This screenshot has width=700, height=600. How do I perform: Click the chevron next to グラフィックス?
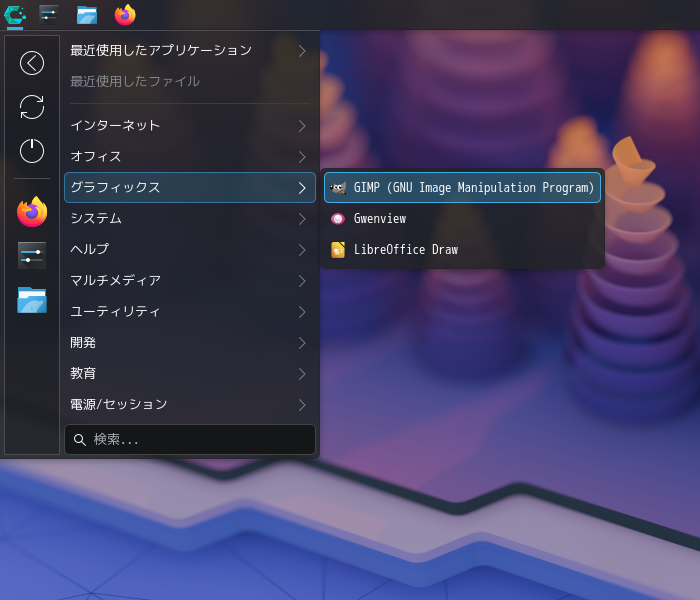[302, 188]
